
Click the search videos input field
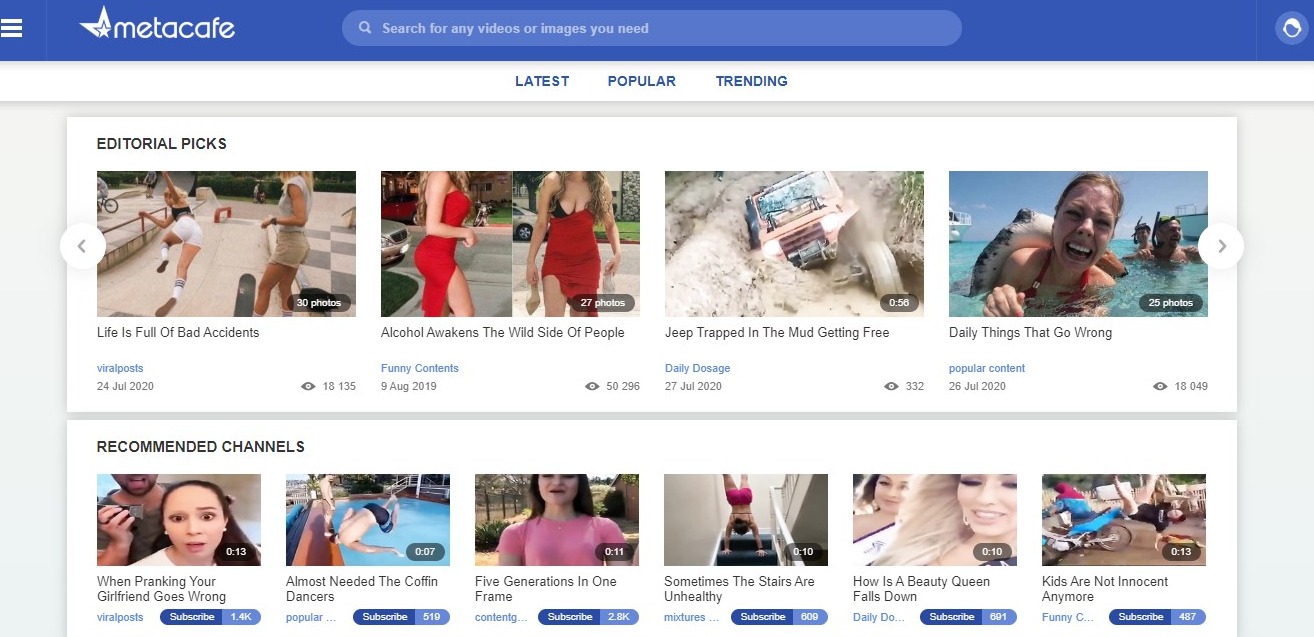coord(660,28)
